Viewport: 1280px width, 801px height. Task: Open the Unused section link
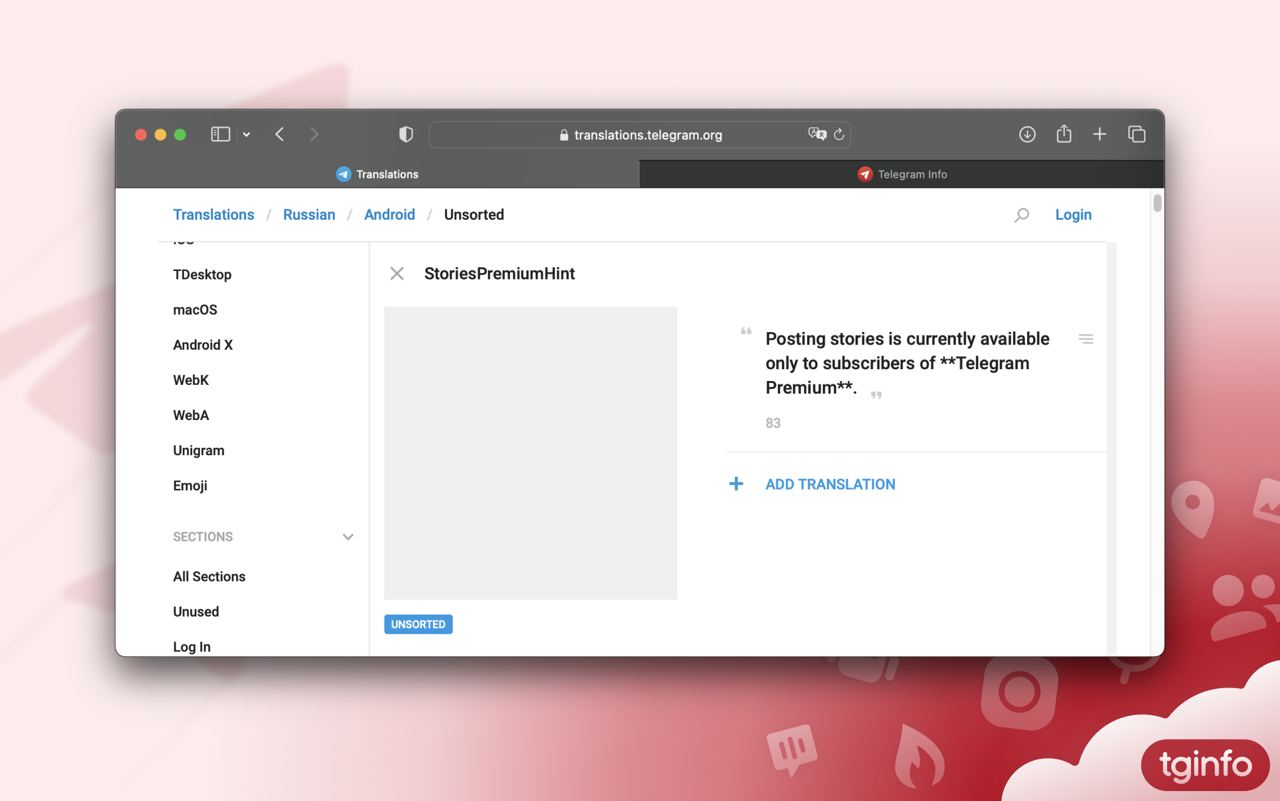click(196, 612)
